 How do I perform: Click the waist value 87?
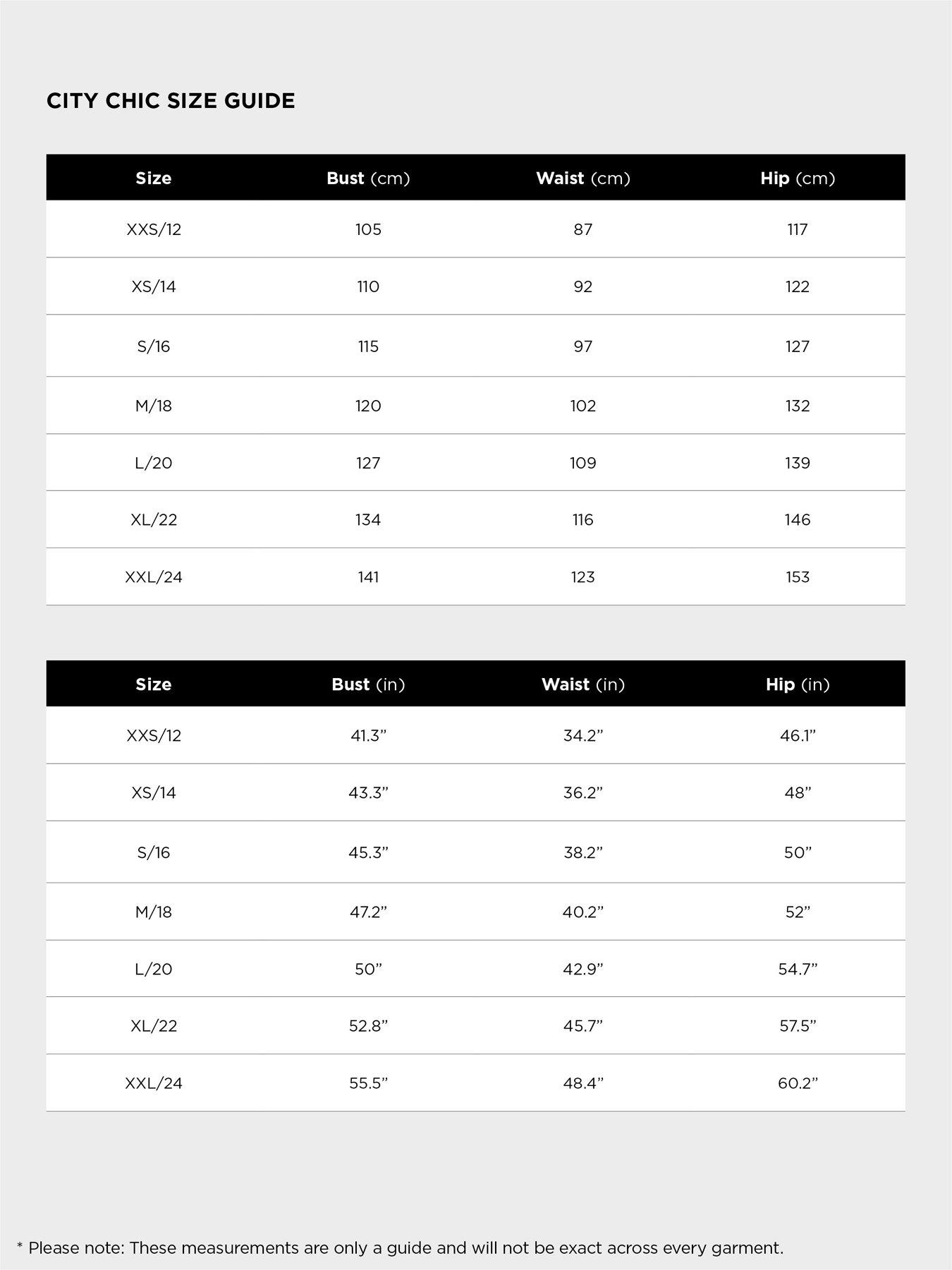click(582, 229)
